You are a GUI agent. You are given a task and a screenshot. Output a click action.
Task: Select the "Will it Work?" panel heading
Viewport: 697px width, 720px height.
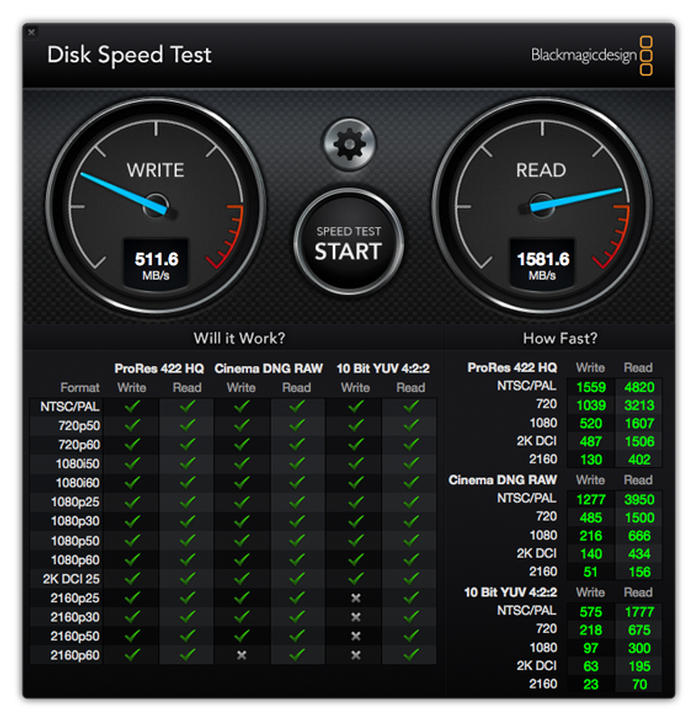point(239,338)
